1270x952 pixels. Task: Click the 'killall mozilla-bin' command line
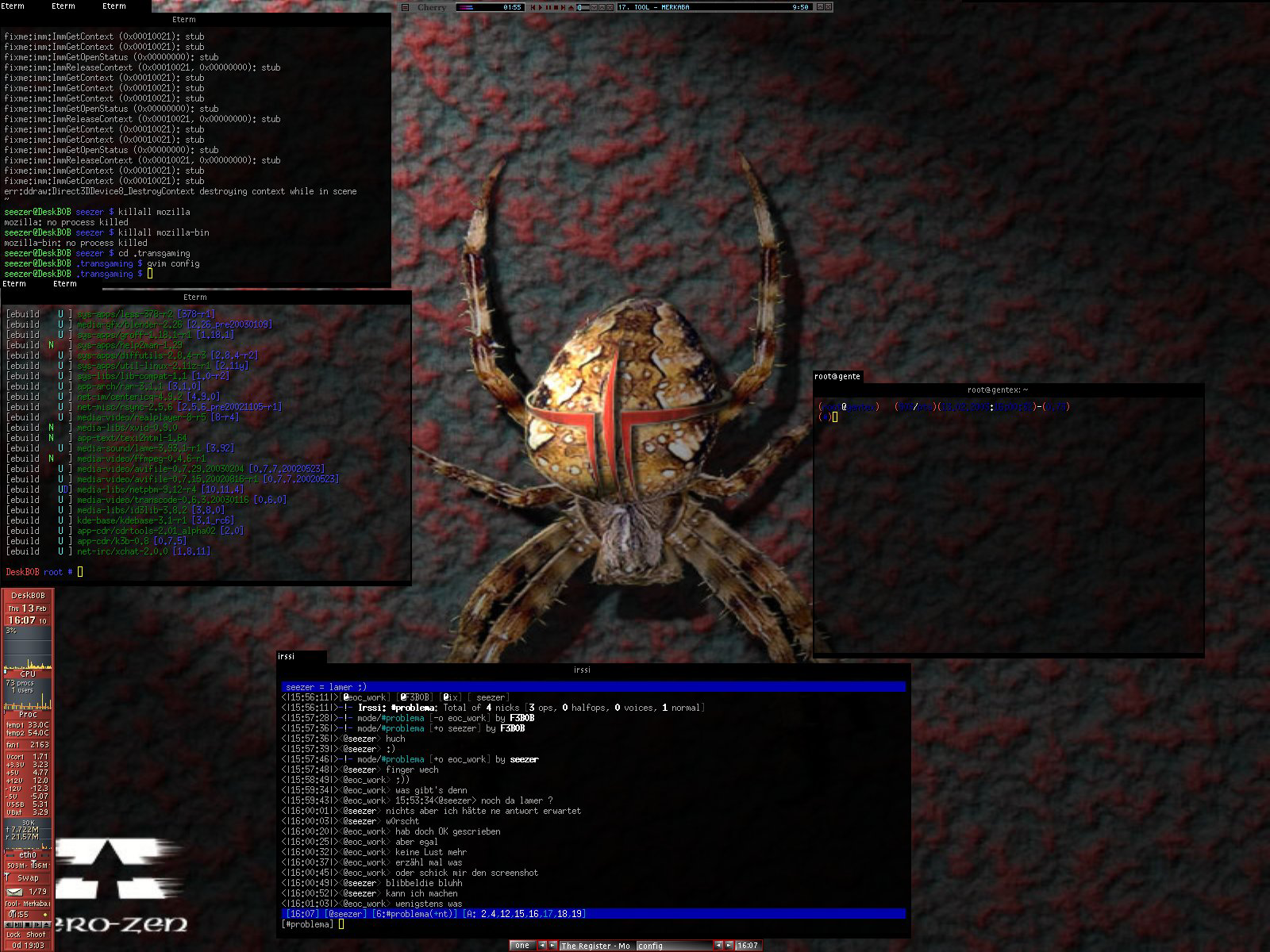click(107, 232)
